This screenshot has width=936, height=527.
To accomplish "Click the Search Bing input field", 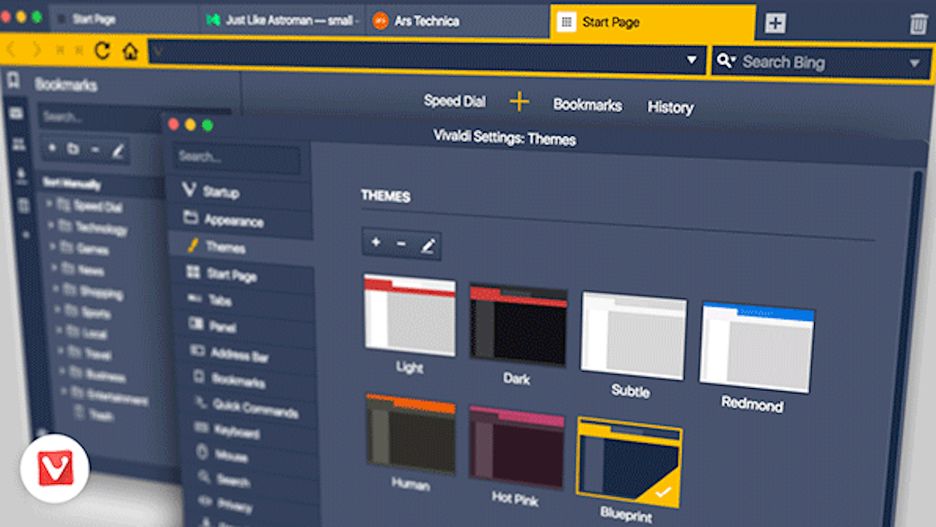I will point(822,62).
